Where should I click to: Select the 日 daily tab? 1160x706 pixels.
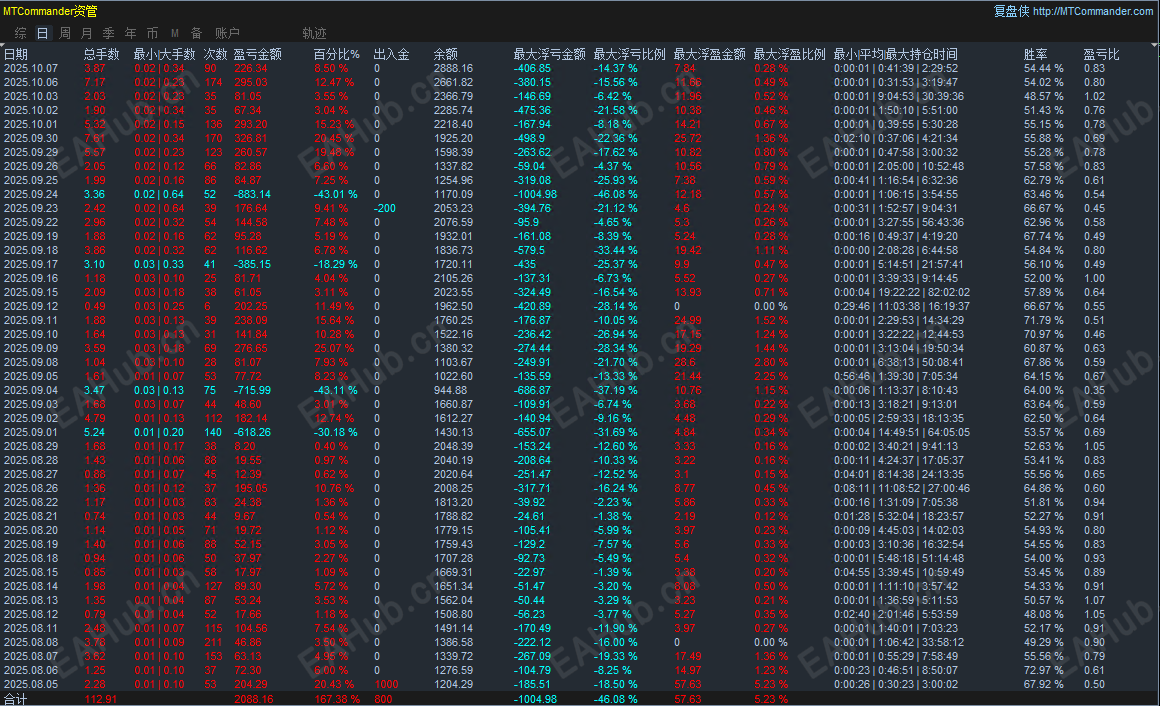tap(43, 33)
